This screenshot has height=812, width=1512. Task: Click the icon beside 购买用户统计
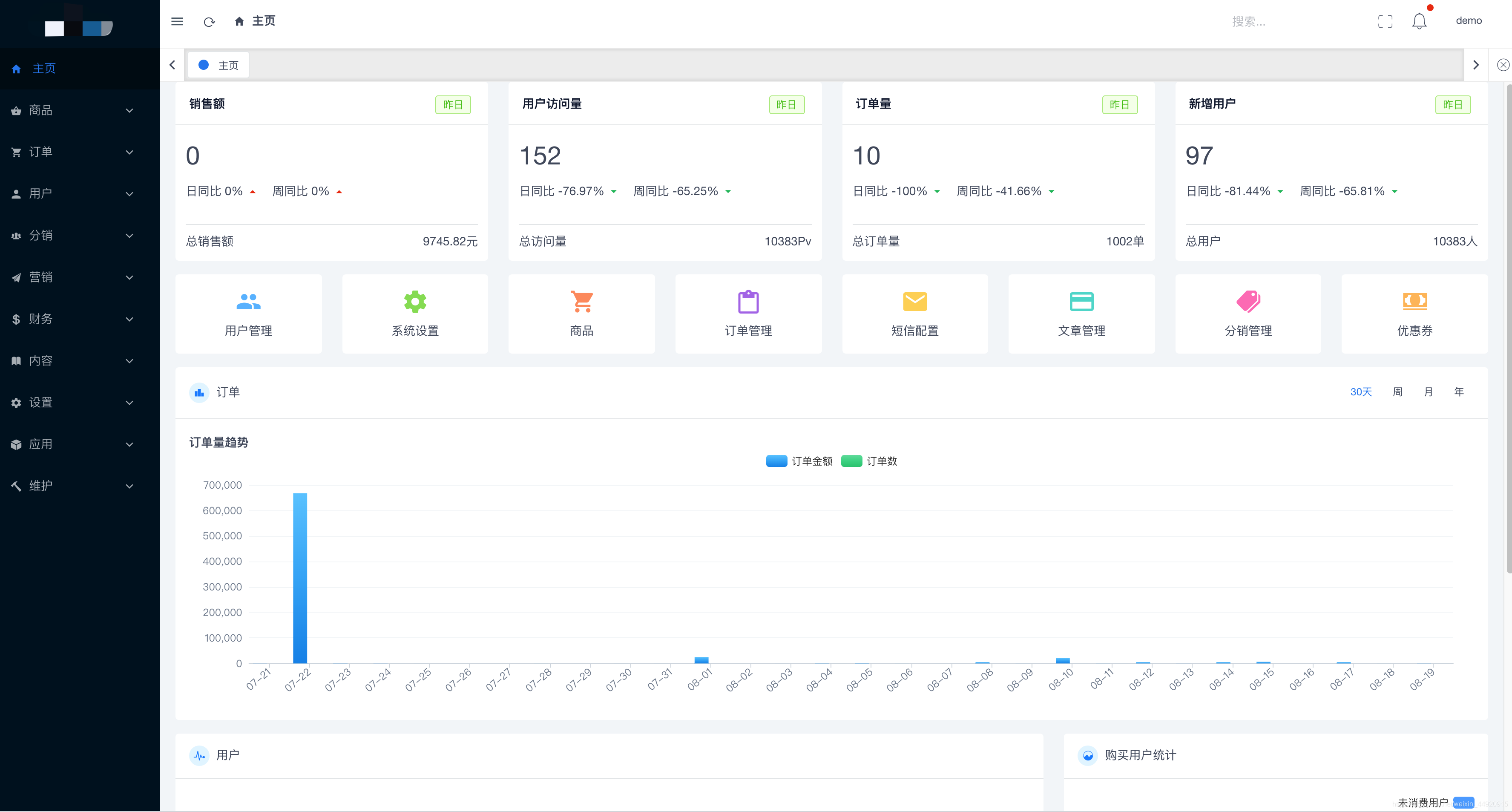click(1088, 756)
